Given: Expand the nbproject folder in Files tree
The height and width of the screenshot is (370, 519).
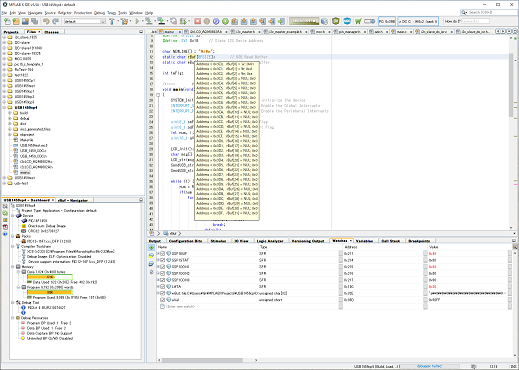Looking at the screenshot, I should (10, 135).
